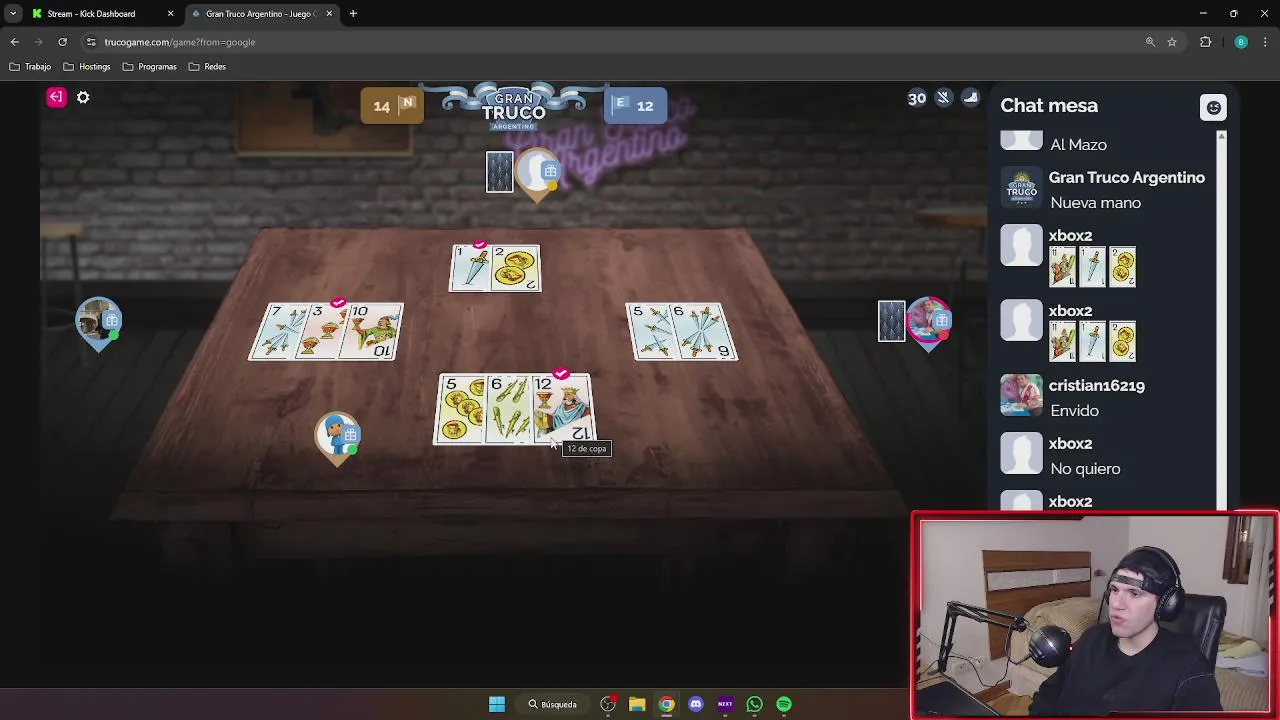Screen dimensions: 1280x720
Task: Close the Gran Truco Argentino tab
Action: coord(328,14)
